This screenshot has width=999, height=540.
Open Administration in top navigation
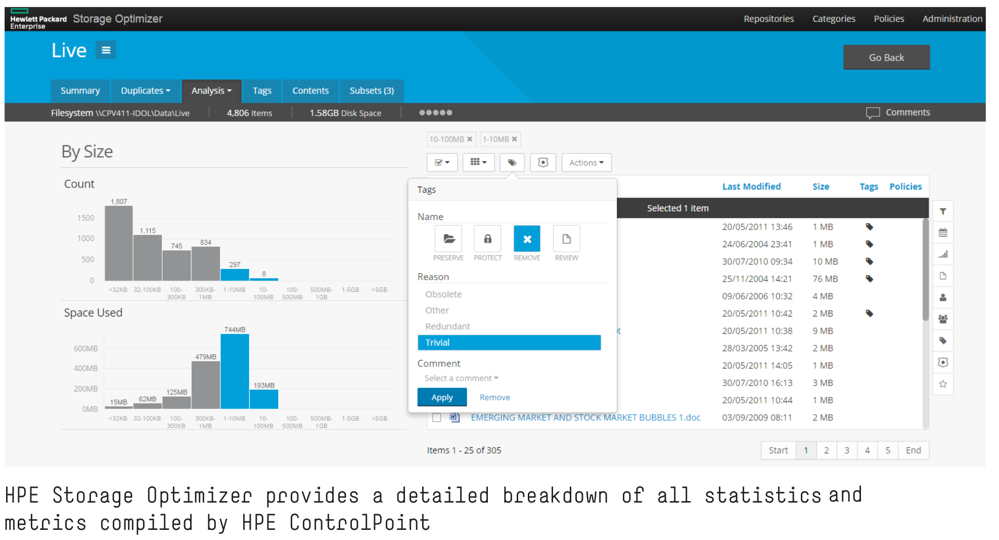(x=952, y=18)
